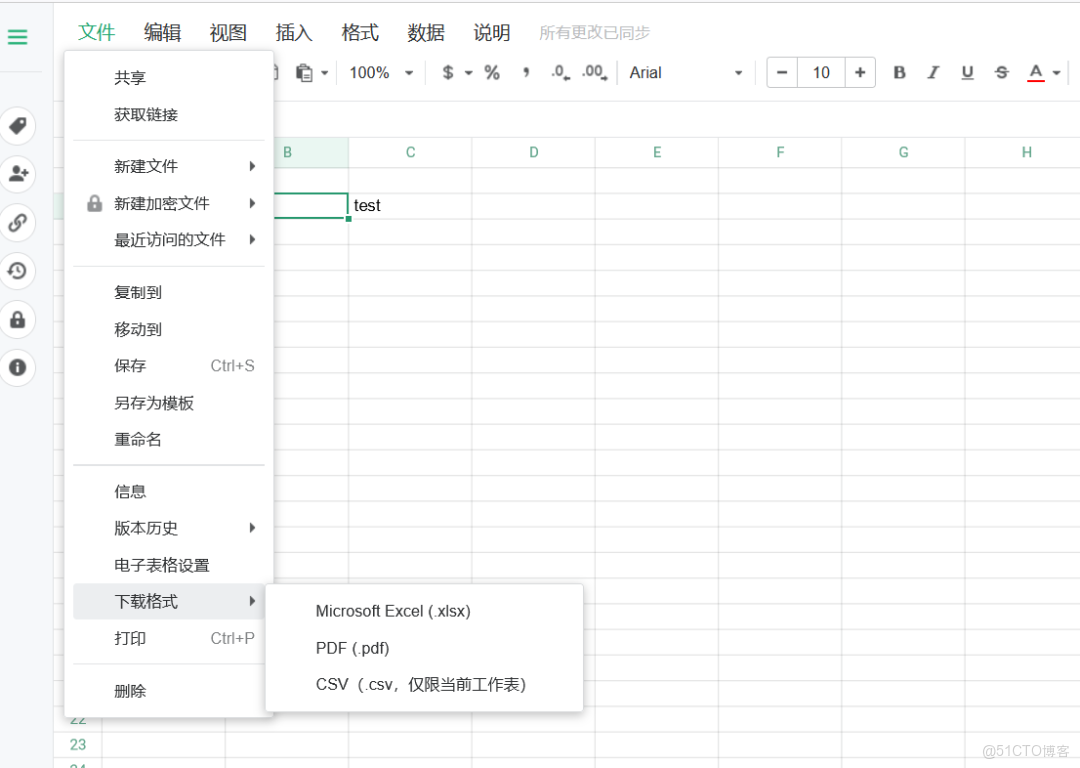Open the 100% zoom dropdown
1080x768 pixels.
click(x=380, y=72)
